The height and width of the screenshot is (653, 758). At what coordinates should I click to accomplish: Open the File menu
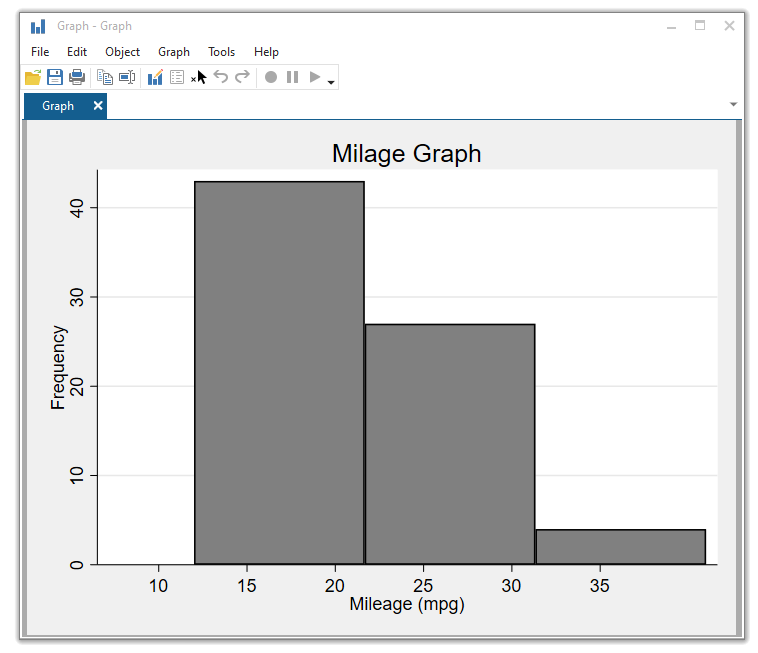40,52
